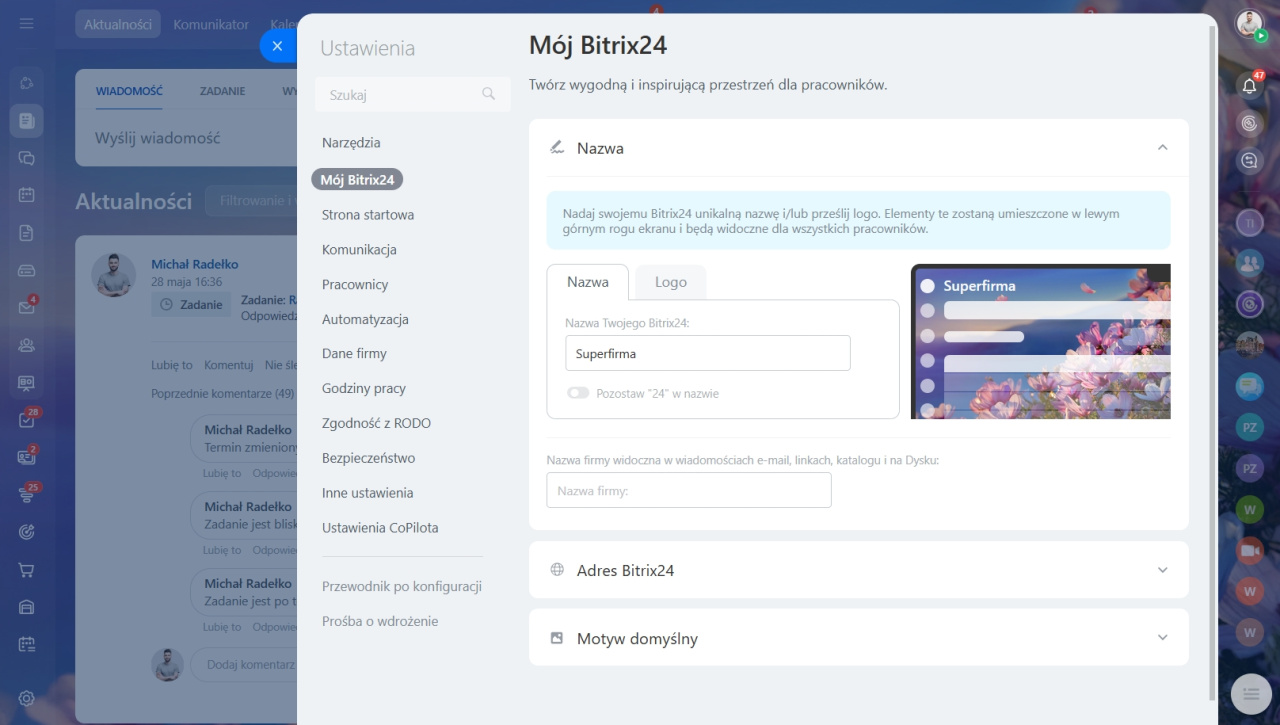The image size is (1280, 725).
Task: Open Inne ustawienia settings
Action: [x=367, y=493]
